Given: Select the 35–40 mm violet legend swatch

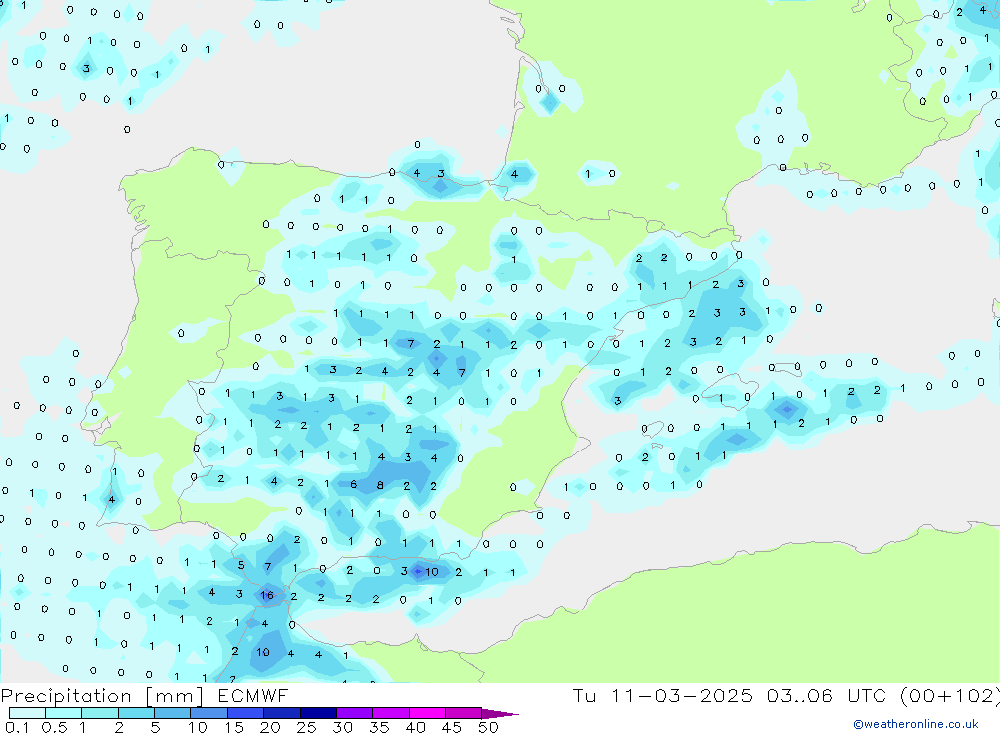Looking at the screenshot, I should 391,713.
